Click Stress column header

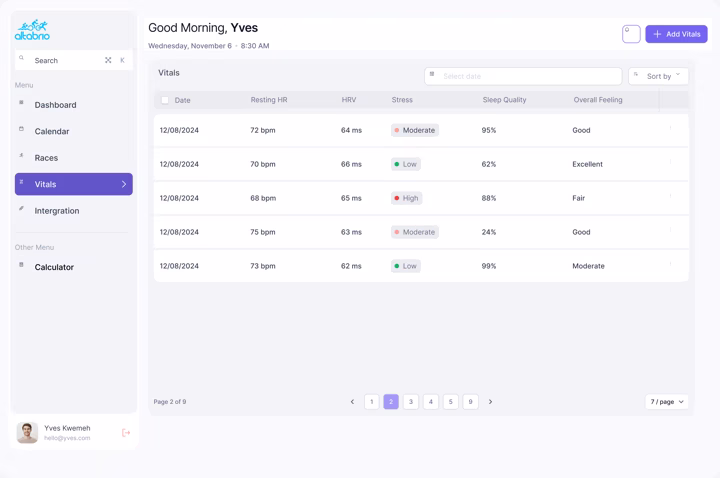point(402,100)
